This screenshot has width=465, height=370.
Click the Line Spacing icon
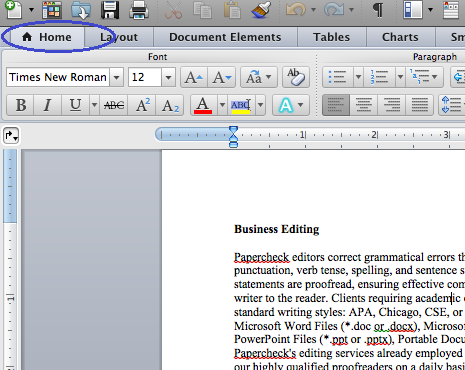point(452,105)
